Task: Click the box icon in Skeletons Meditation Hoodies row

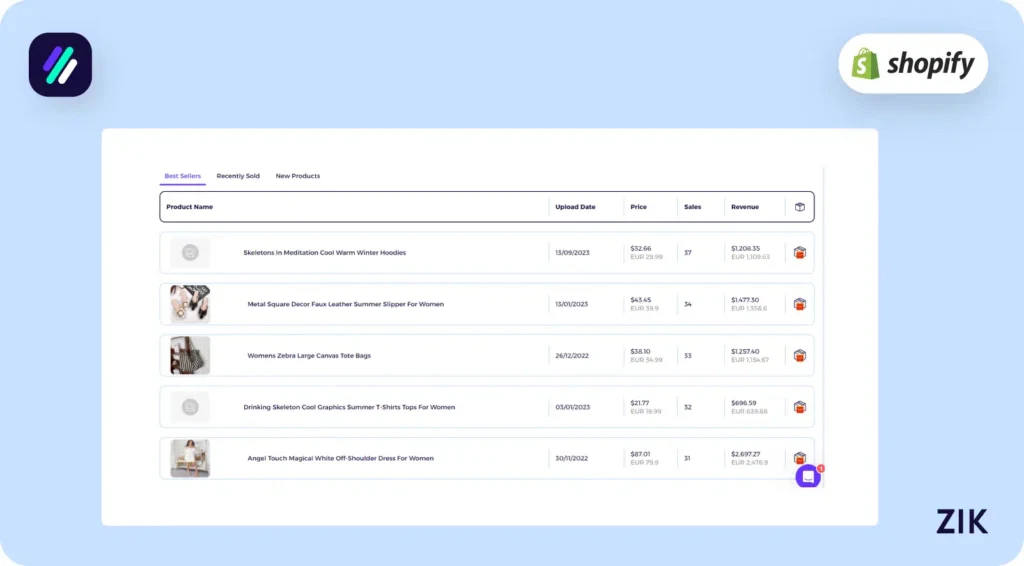Action: tap(799, 253)
